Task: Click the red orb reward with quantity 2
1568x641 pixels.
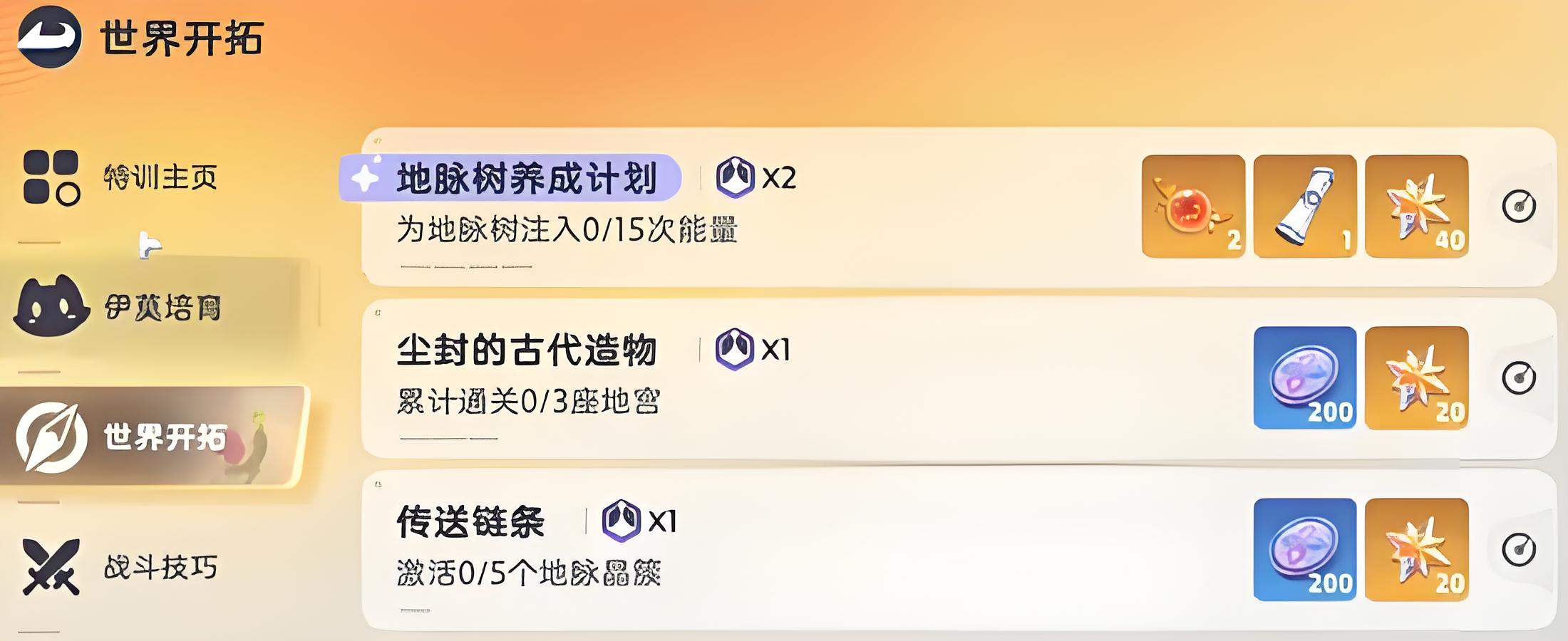Action: (x=1193, y=207)
